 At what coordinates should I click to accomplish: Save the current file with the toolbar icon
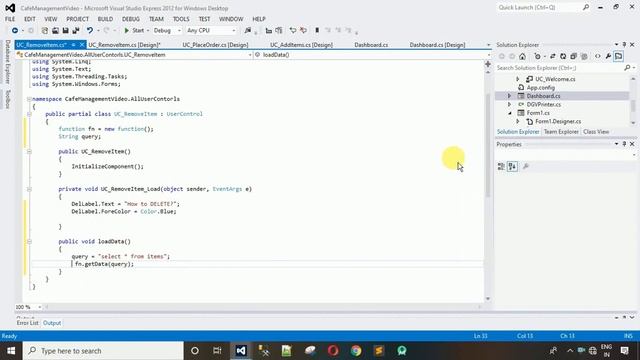click(x=65, y=31)
